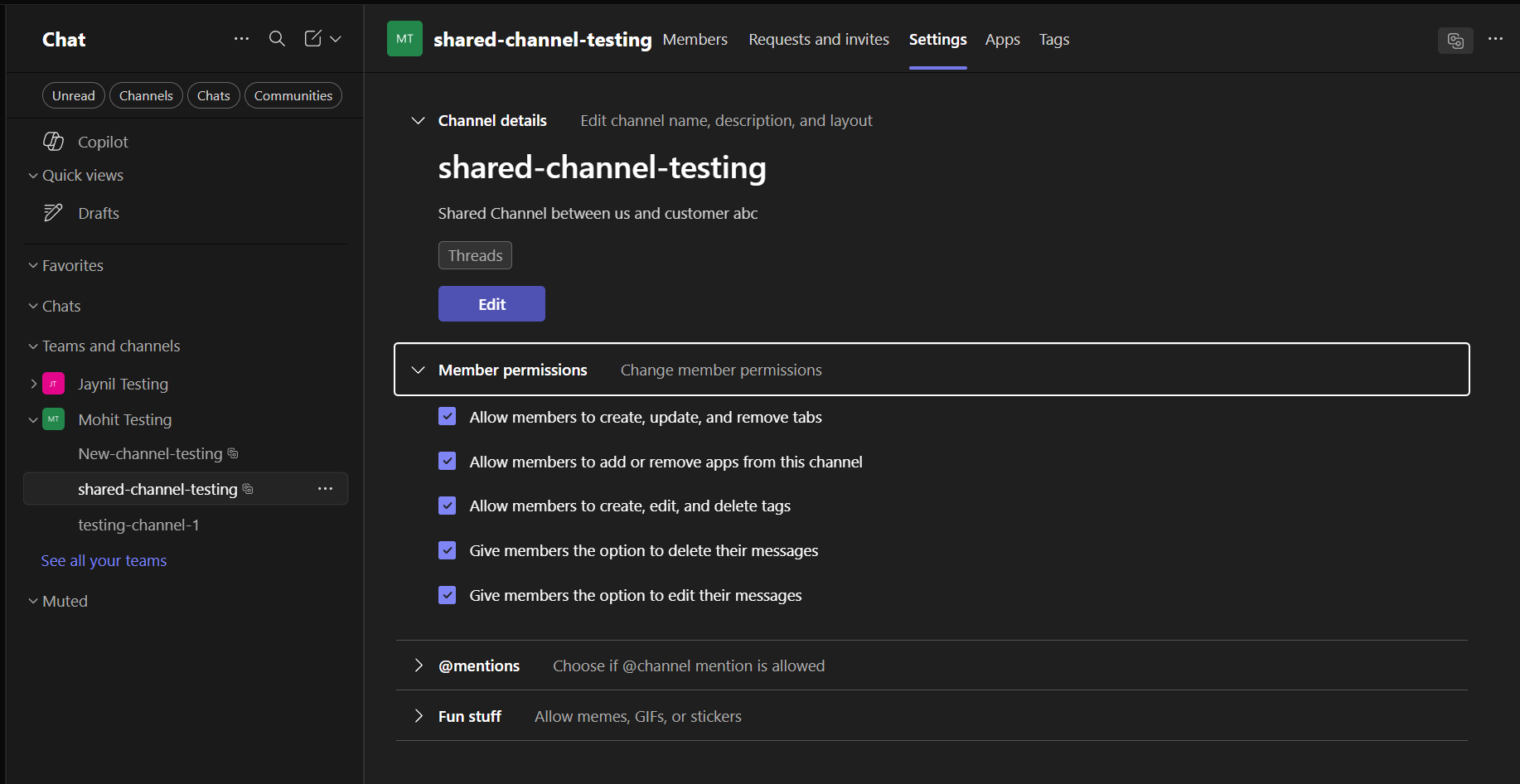Click the Jaynil Testing team avatar

point(53,384)
